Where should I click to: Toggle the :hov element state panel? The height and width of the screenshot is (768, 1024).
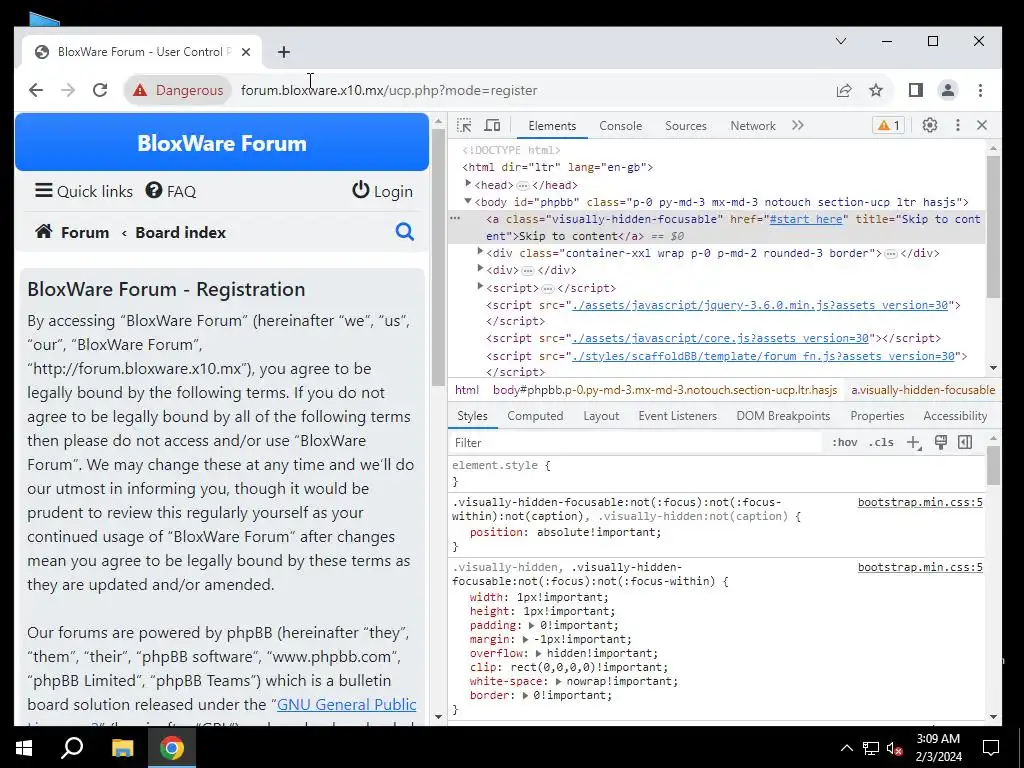click(x=844, y=443)
